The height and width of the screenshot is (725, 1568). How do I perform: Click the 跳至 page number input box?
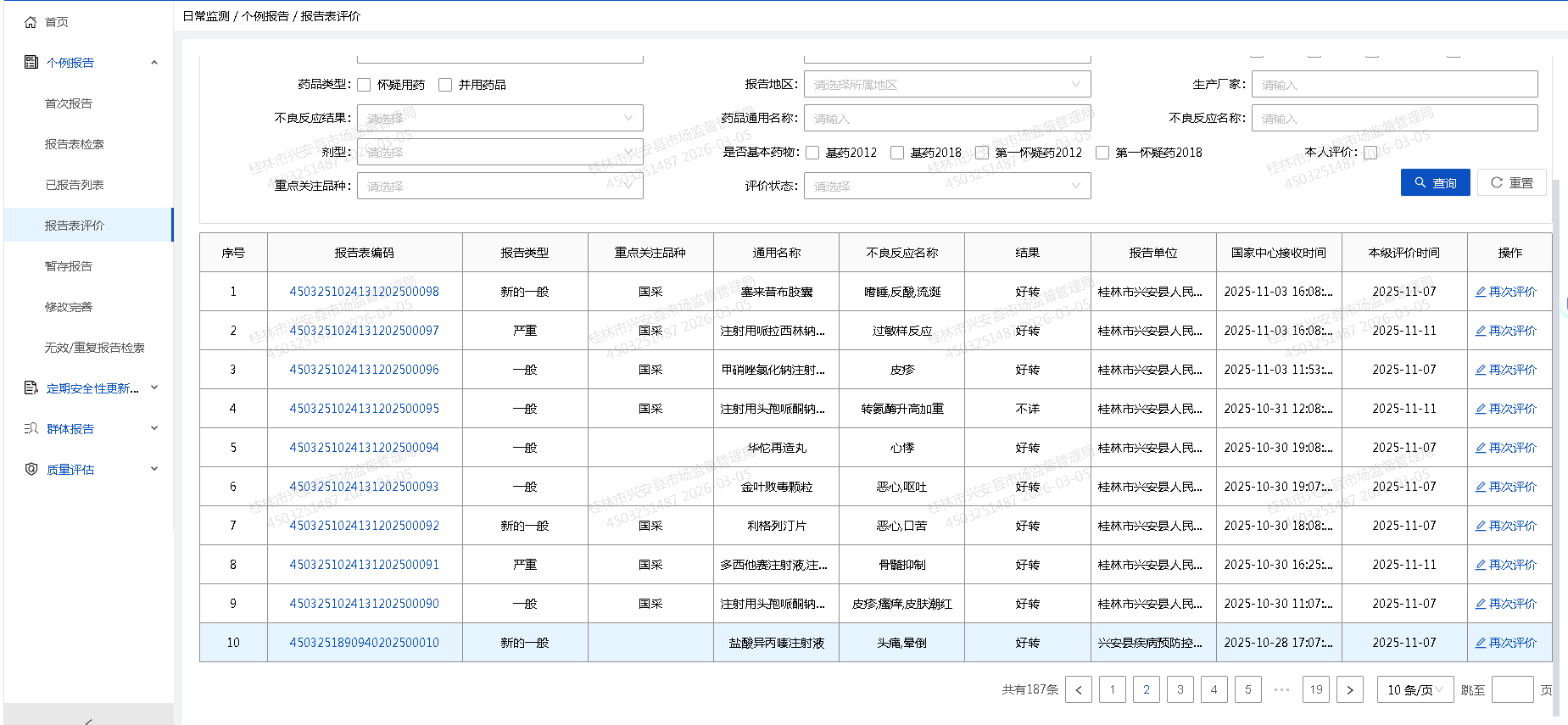pyautogui.click(x=1511, y=689)
